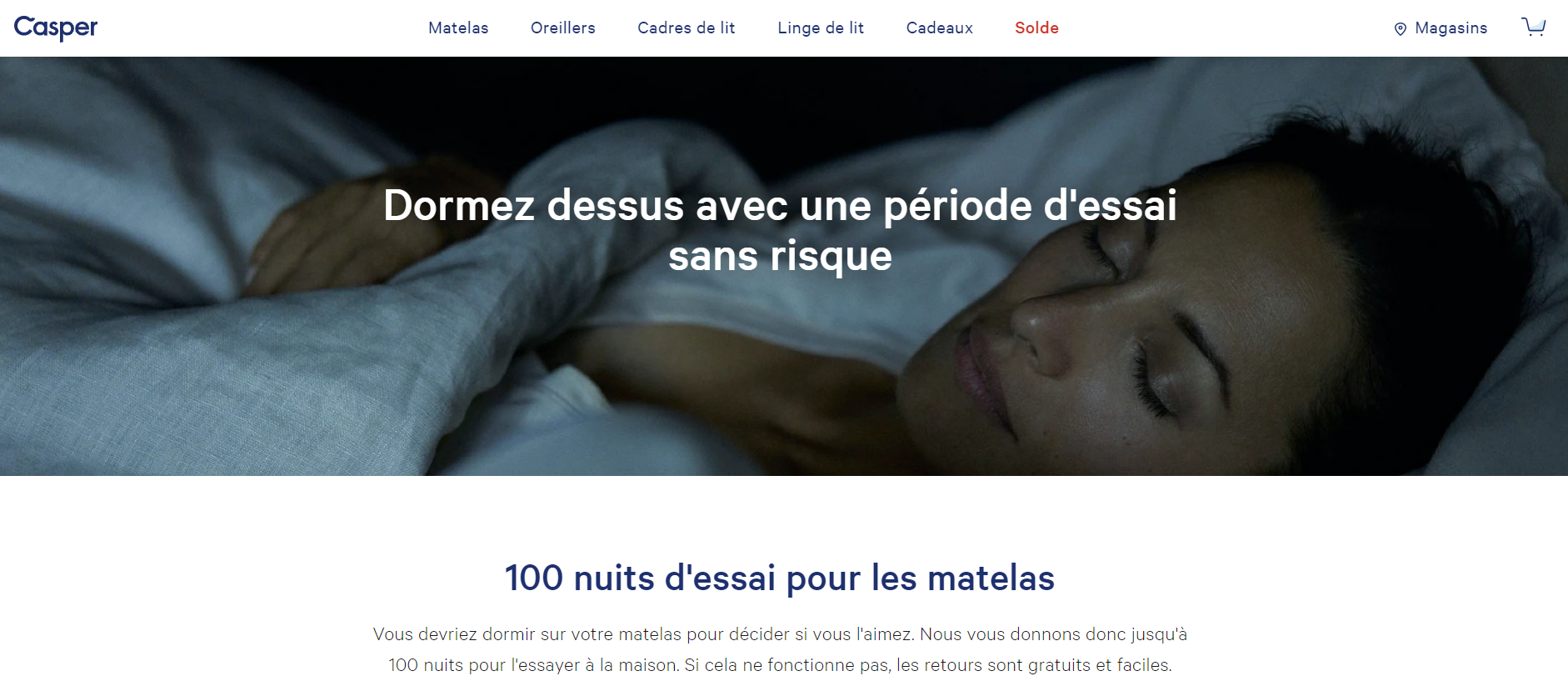Click the Casper logo

56,28
